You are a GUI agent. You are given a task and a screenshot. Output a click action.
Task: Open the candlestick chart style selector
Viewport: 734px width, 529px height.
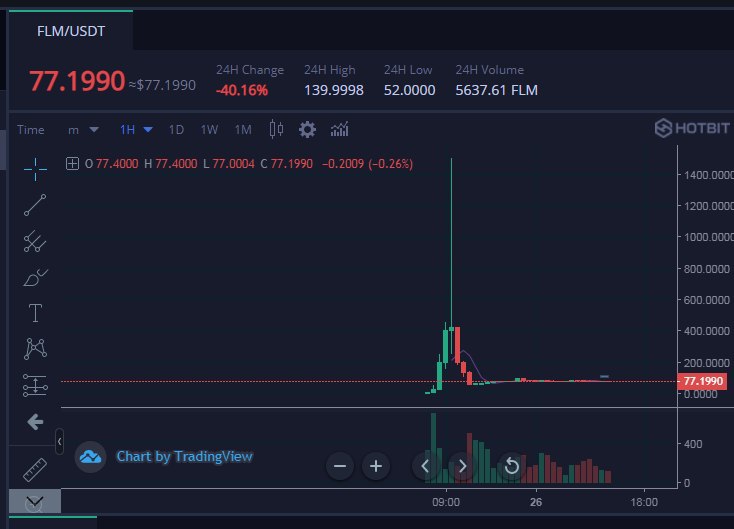[276, 129]
